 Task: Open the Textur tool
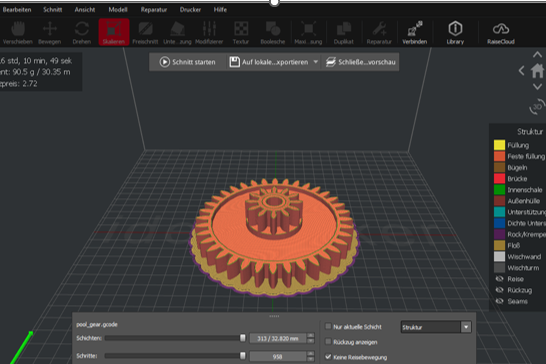(x=241, y=32)
